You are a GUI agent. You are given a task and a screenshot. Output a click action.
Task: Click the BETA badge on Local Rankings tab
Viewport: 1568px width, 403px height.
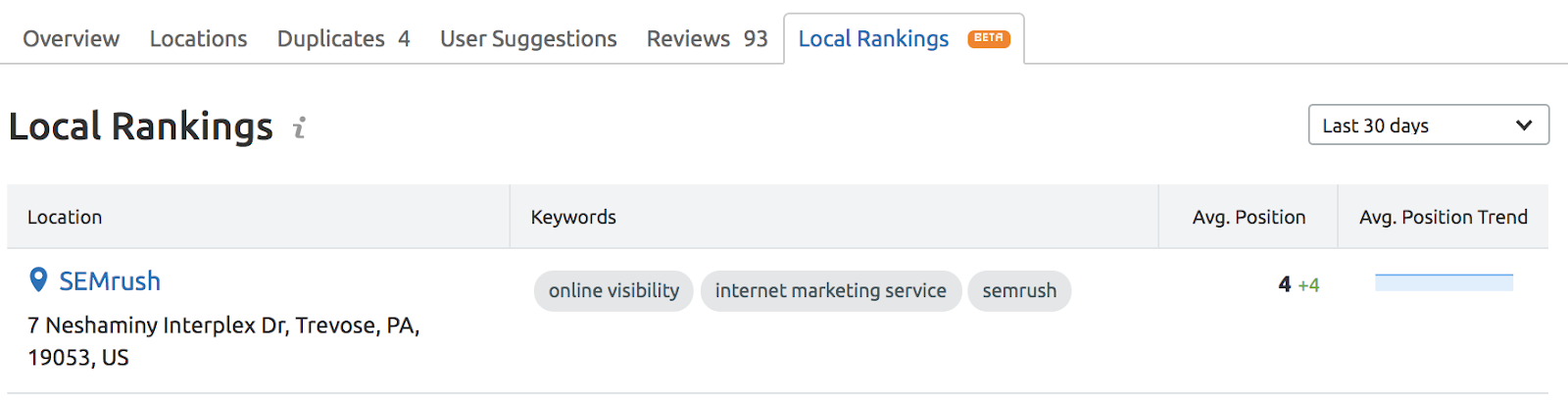pyautogui.click(x=989, y=38)
